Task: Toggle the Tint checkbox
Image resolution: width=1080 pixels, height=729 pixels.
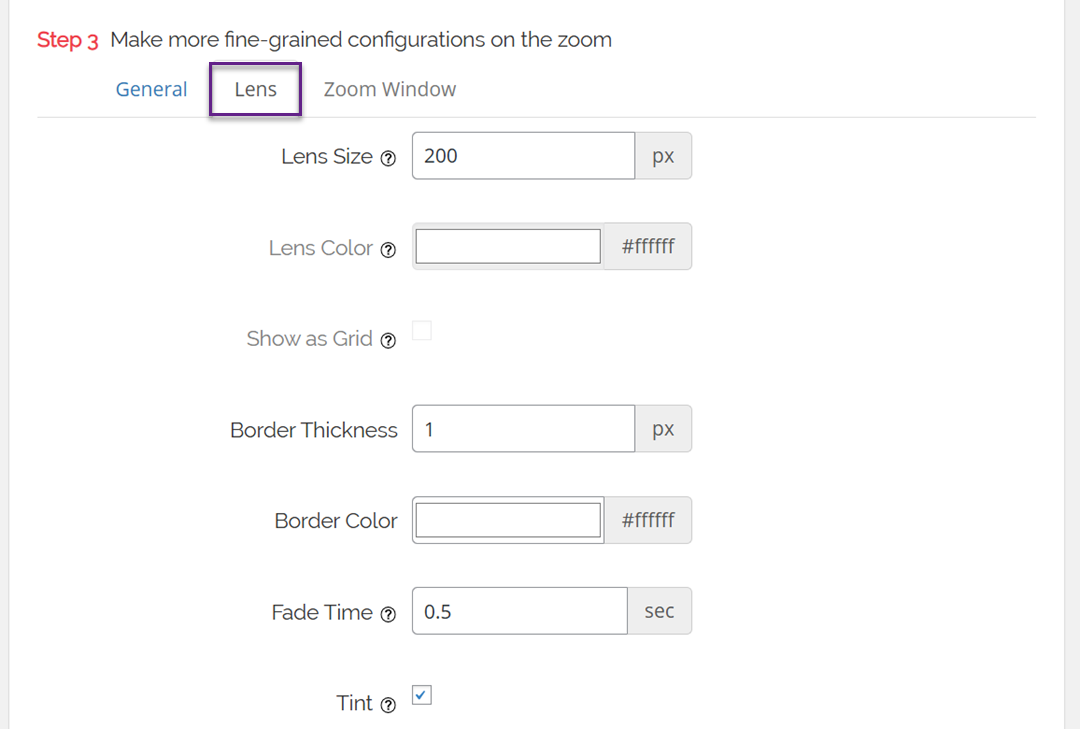Action: [x=422, y=695]
